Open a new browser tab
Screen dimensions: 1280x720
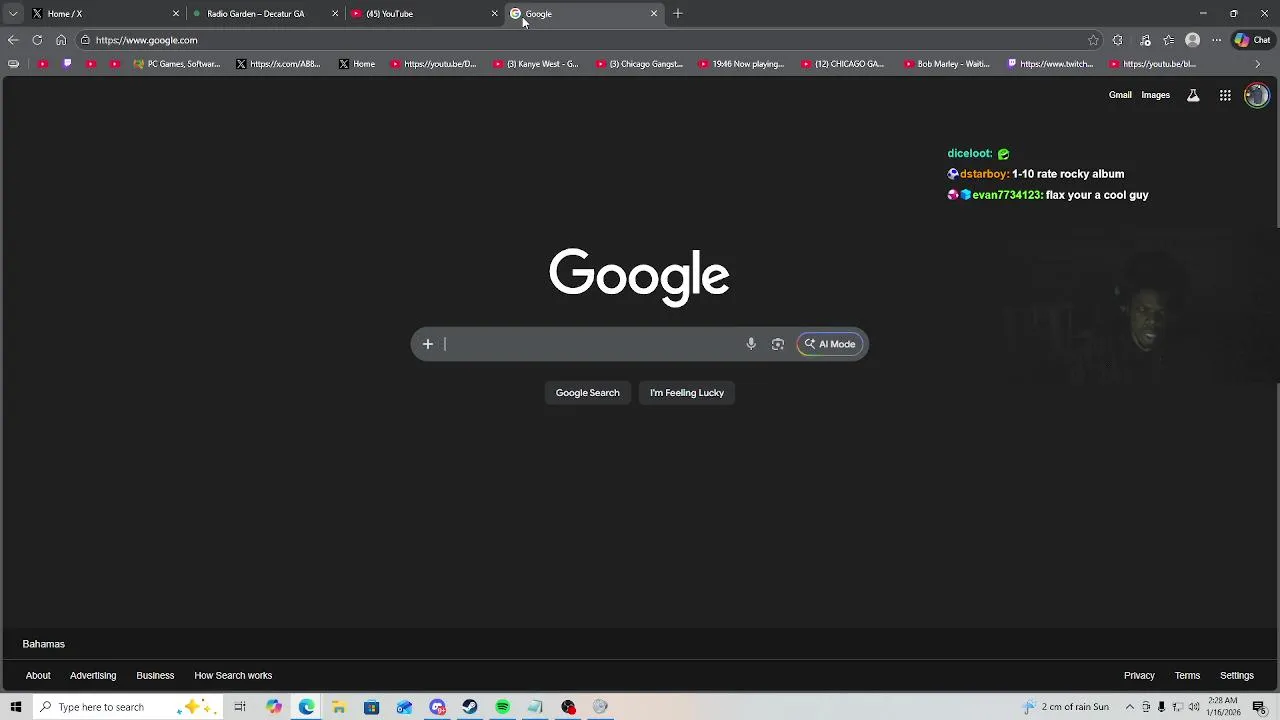coord(678,14)
